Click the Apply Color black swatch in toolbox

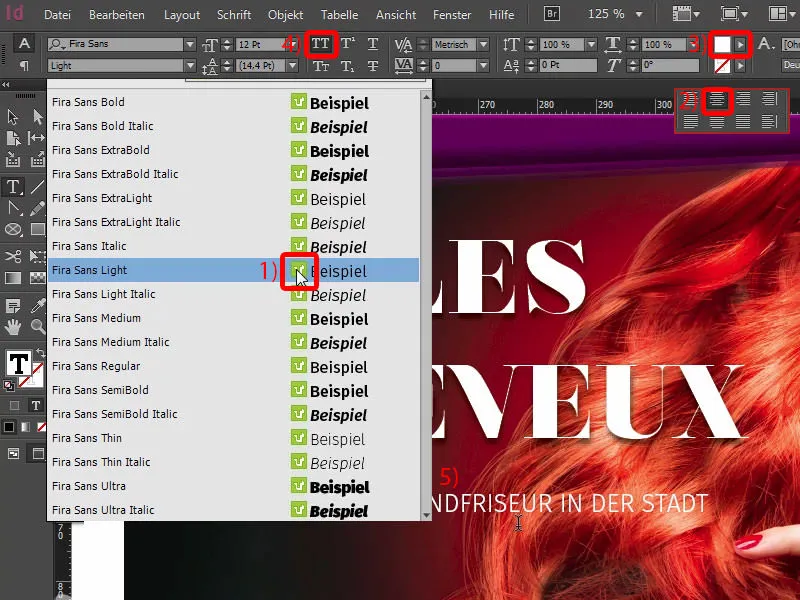[9, 428]
